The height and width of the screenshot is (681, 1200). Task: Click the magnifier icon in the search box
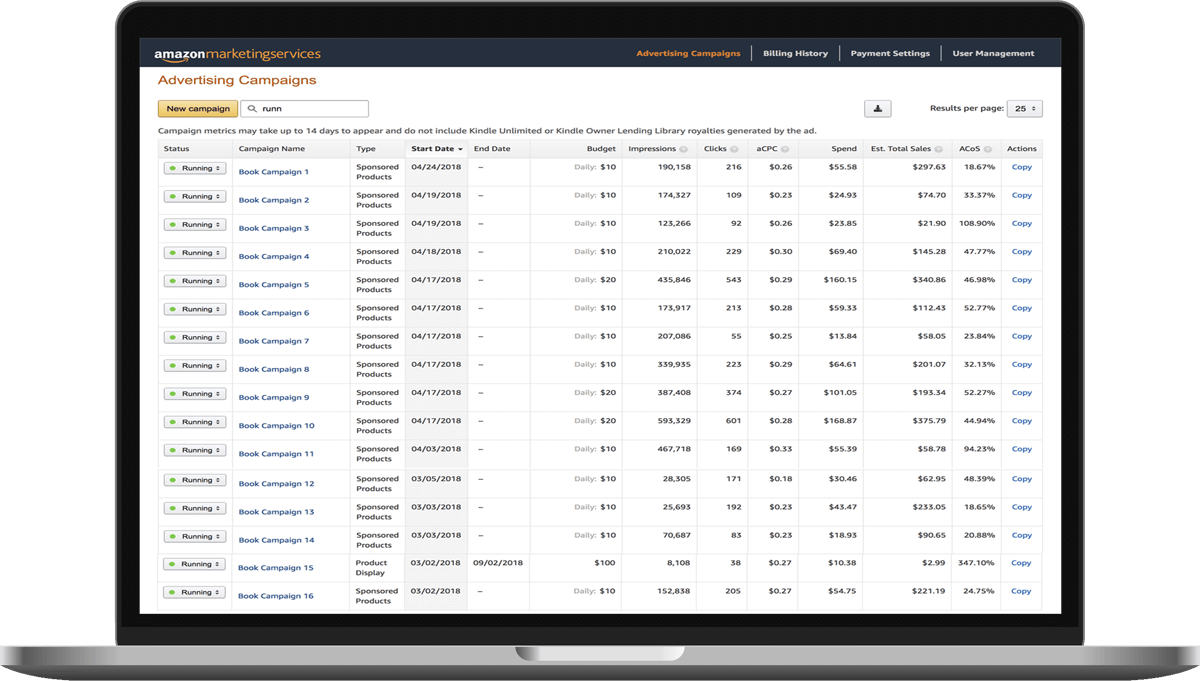[254, 108]
